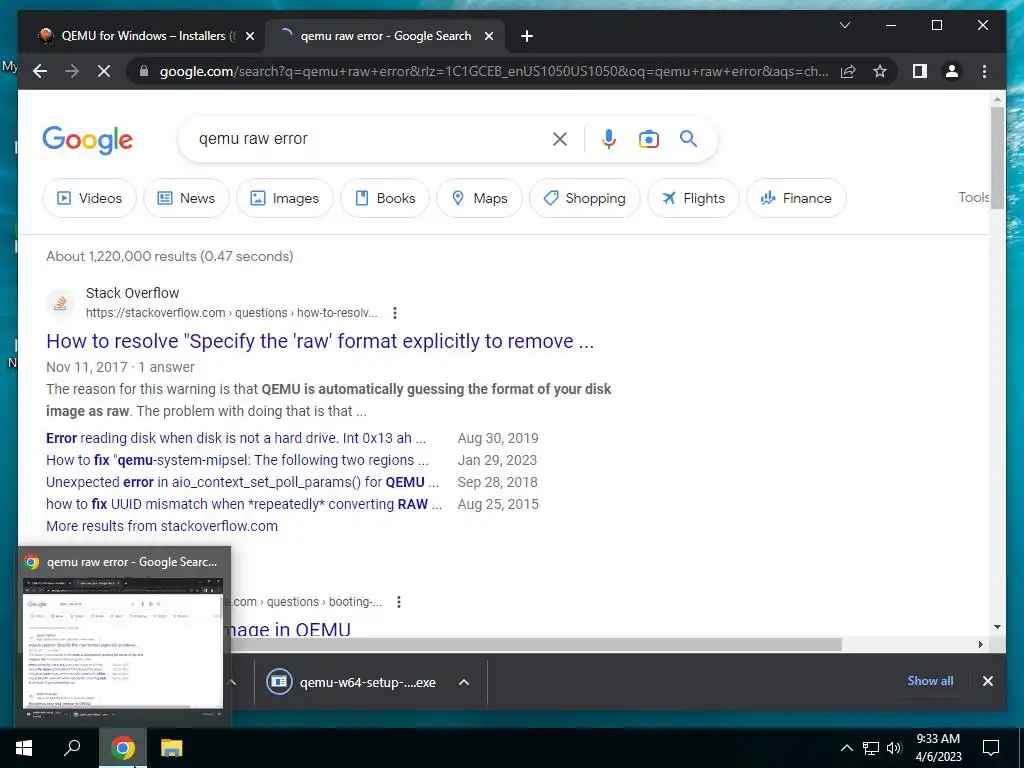Open 'How to resolve Specify the raw format' result

click(320, 341)
